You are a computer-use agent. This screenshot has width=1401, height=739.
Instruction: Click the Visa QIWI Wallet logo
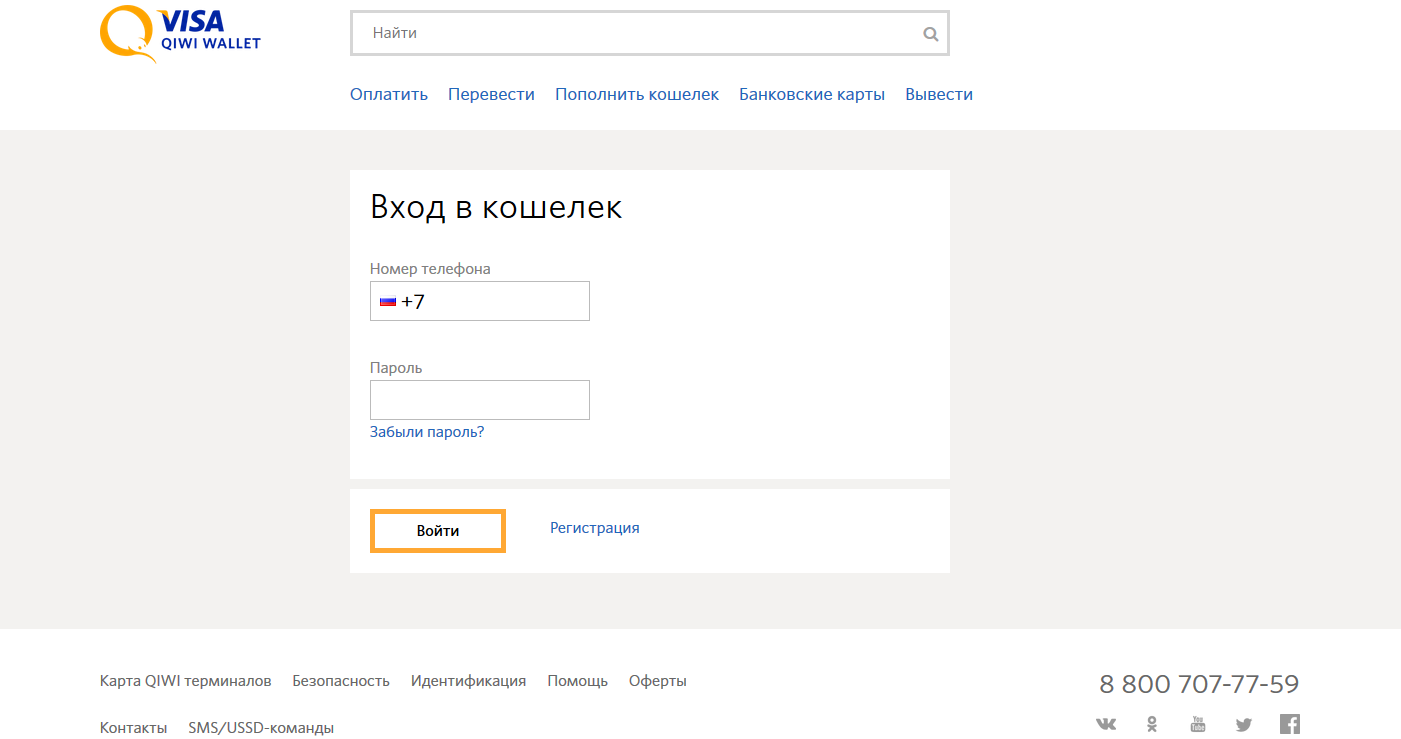pyautogui.click(x=180, y=33)
